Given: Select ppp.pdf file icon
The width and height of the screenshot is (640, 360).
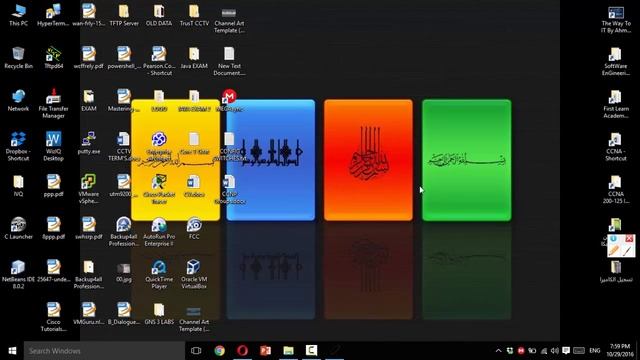Looking at the screenshot, I should pos(53,185).
